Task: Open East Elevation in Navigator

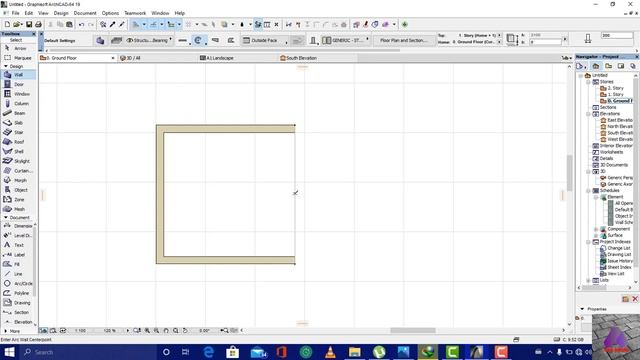Action: pyautogui.click(x=616, y=120)
